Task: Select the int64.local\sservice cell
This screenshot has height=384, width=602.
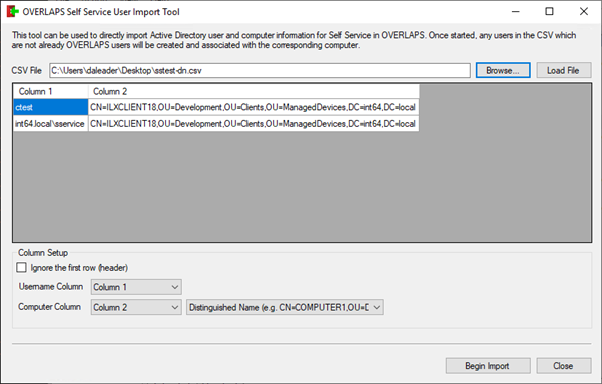Action: point(51,124)
